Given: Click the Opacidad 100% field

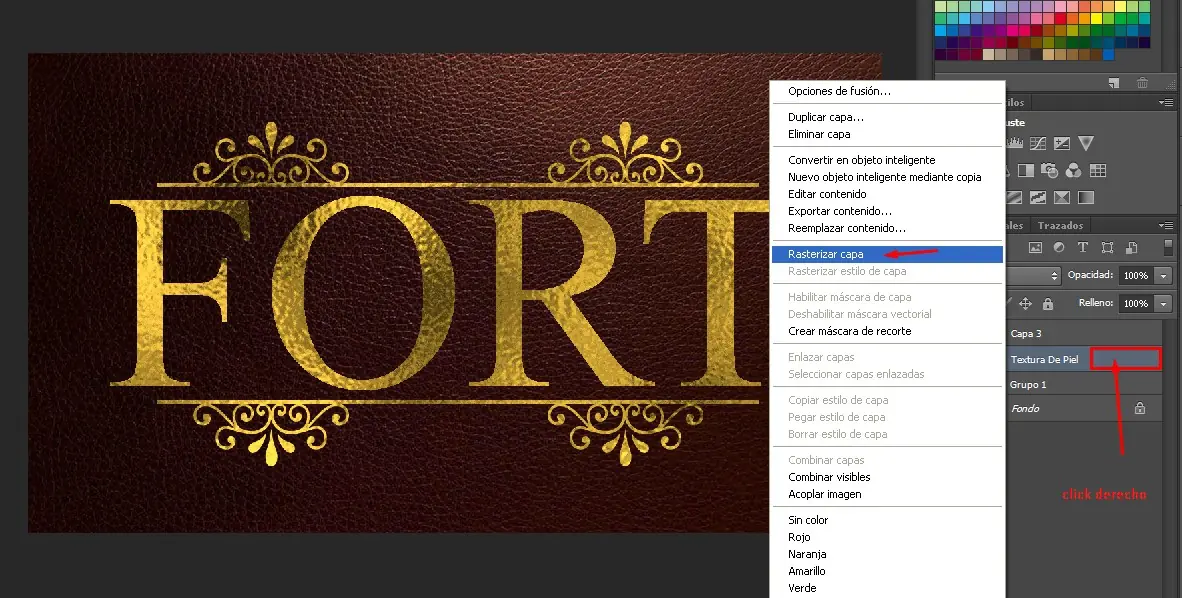Looking at the screenshot, I should [1137, 275].
